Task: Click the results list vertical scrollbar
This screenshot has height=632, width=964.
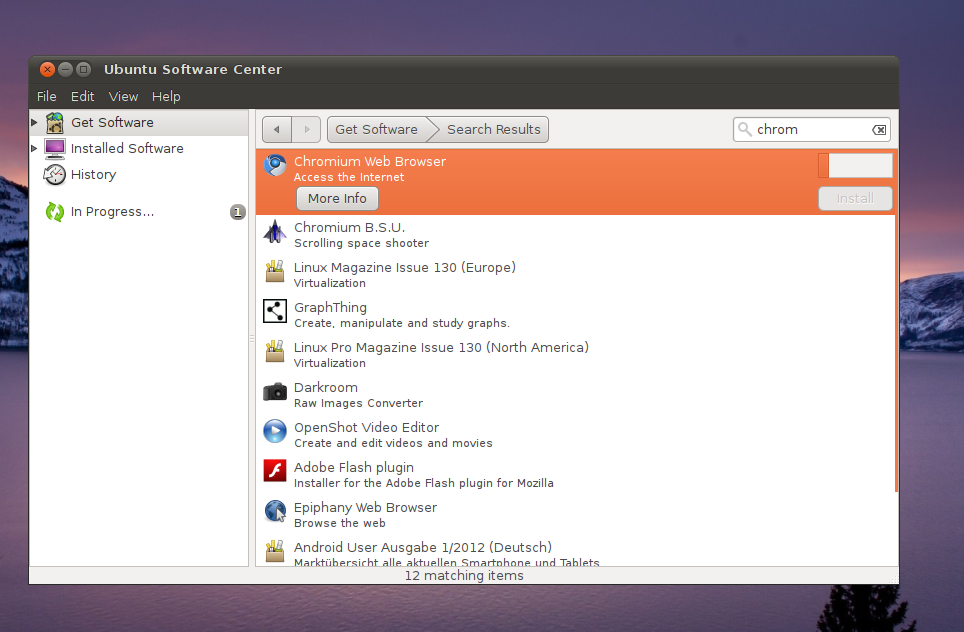Action: [x=896, y=321]
